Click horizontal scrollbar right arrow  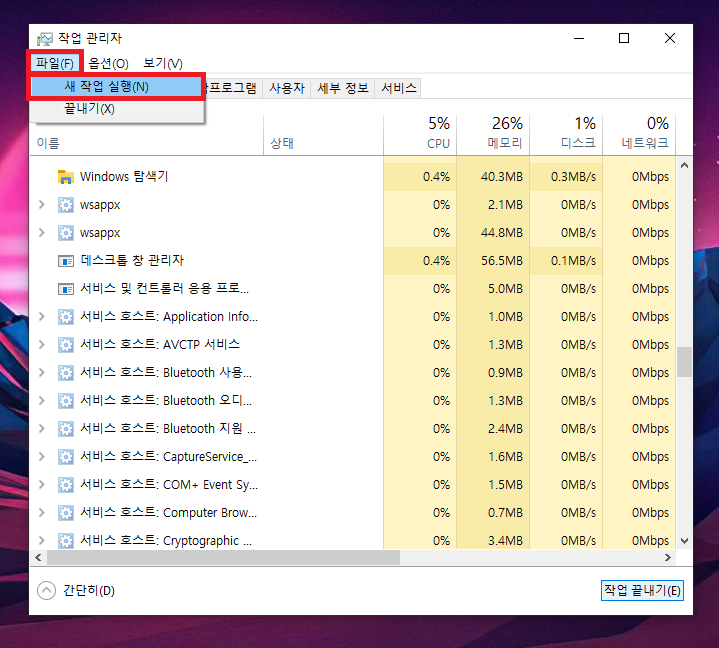point(668,558)
